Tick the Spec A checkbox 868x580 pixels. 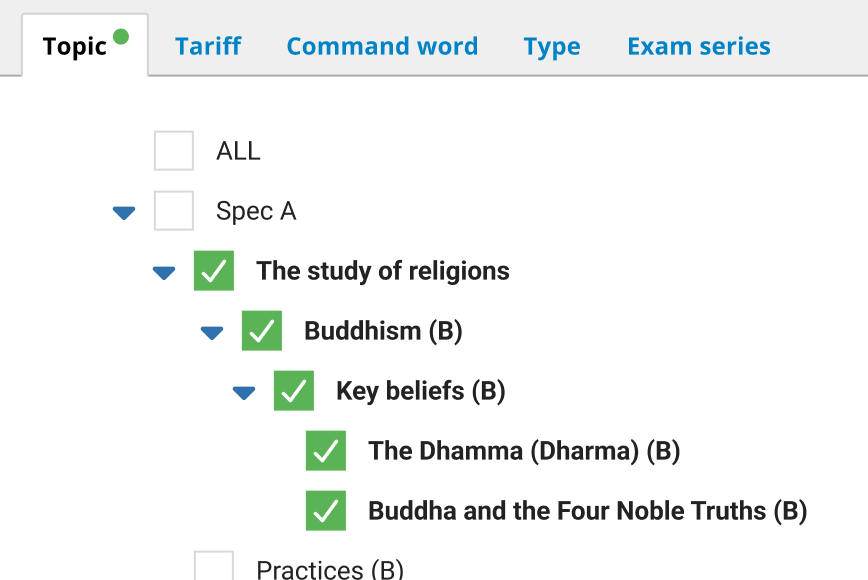coord(174,211)
